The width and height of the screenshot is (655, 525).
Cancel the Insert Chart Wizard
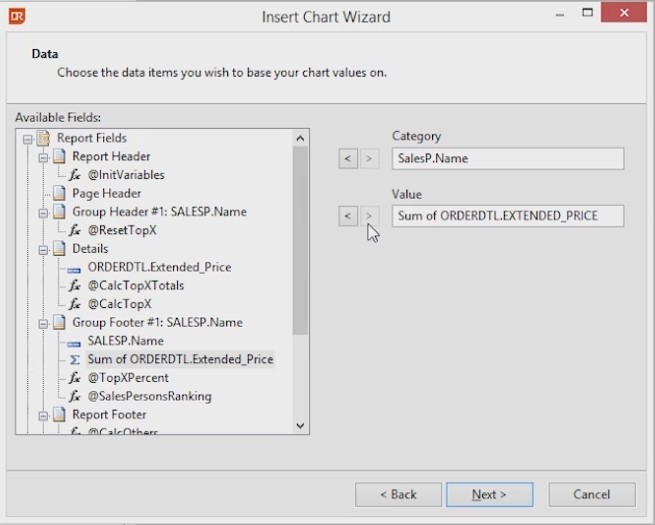tap(591, 494)
